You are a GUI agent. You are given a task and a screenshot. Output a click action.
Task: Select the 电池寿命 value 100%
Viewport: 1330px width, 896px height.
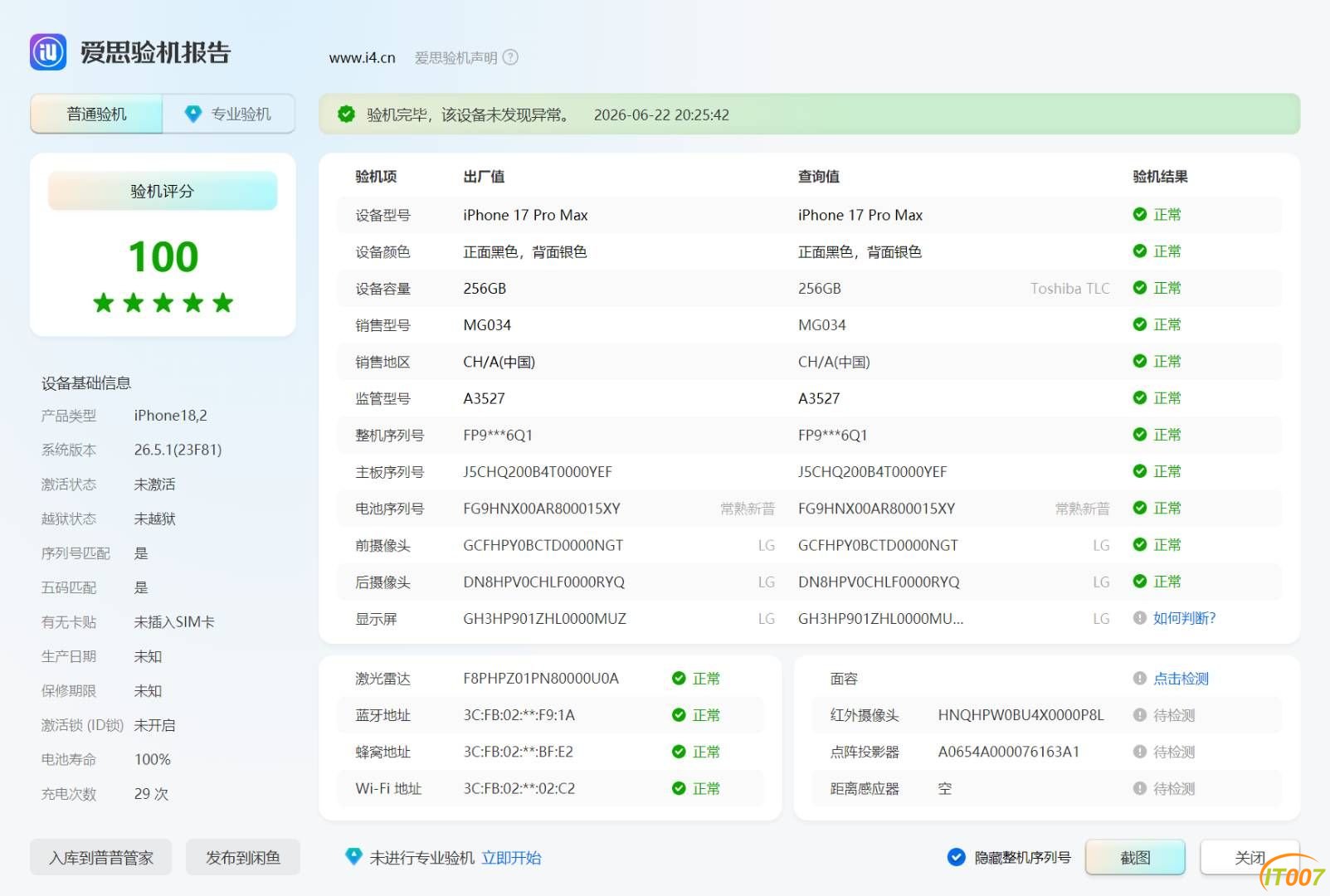coord(153,759)
